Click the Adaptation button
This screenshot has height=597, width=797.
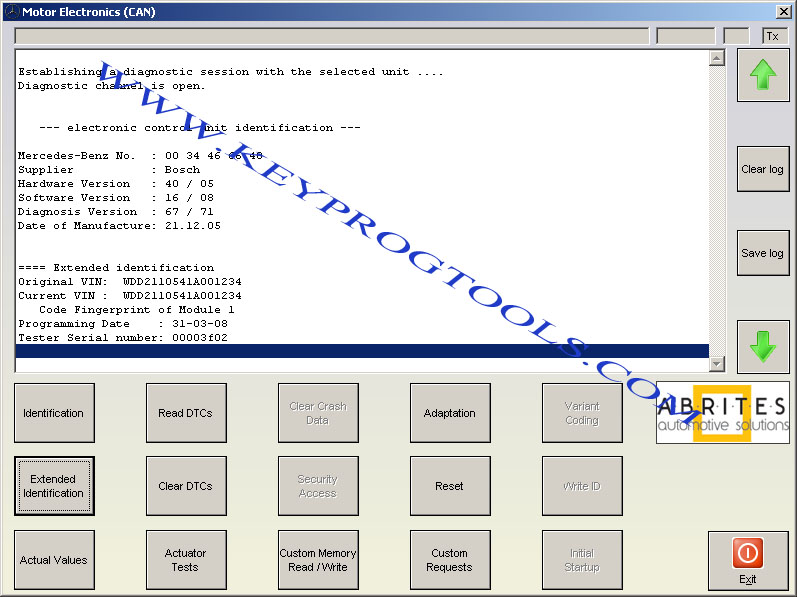click(450, 413)
